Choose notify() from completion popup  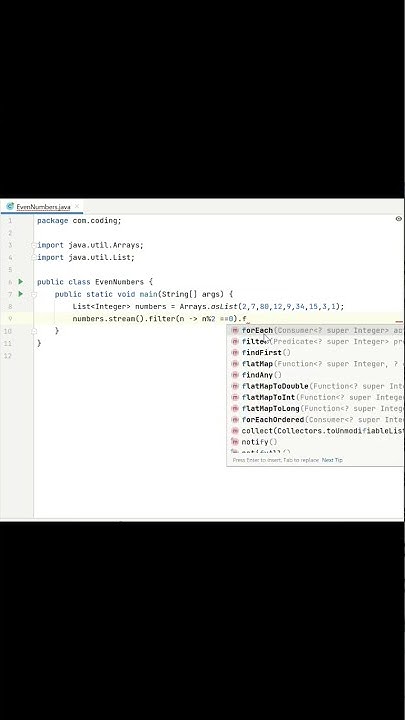click(x=315, y=442)
